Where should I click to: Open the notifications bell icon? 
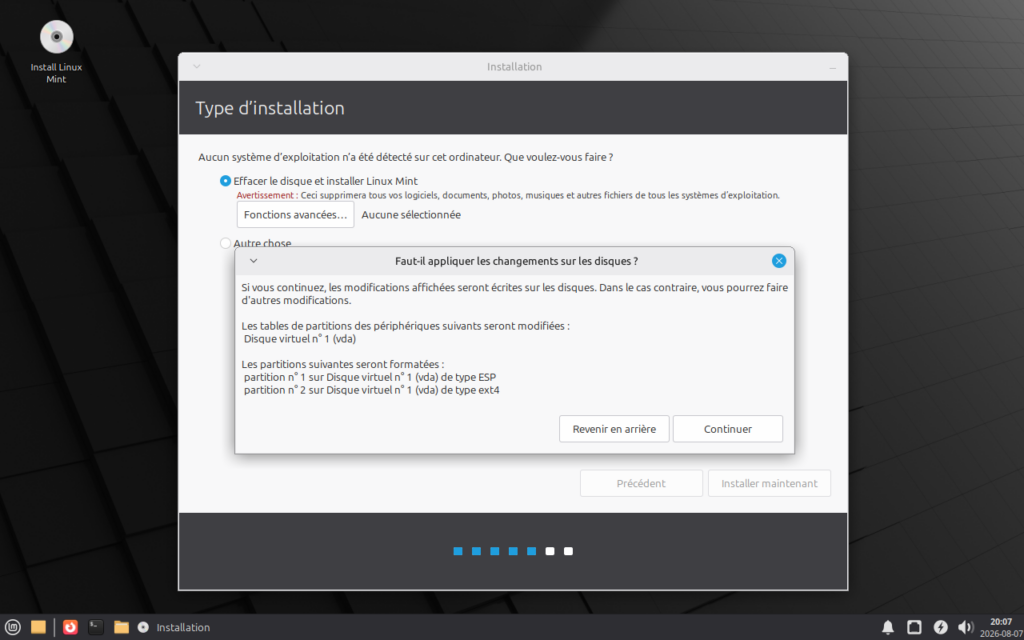coord(888,627)
